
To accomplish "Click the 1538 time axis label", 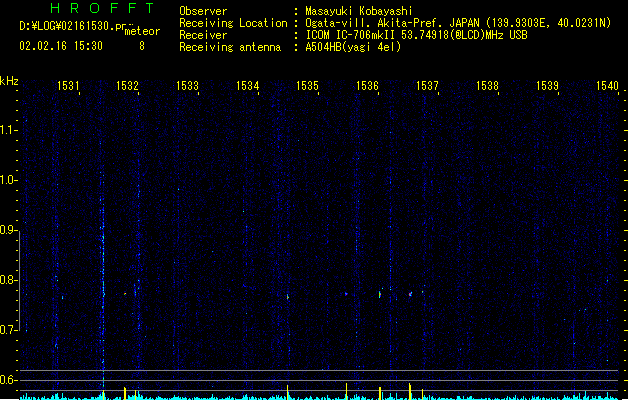I will (x=487, y=85).
